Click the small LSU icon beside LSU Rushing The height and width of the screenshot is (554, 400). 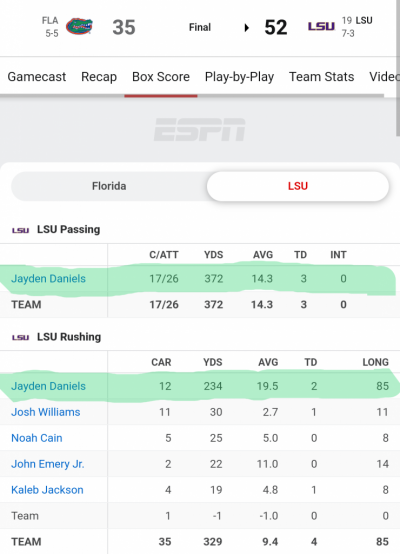click(x=20, y=337)
